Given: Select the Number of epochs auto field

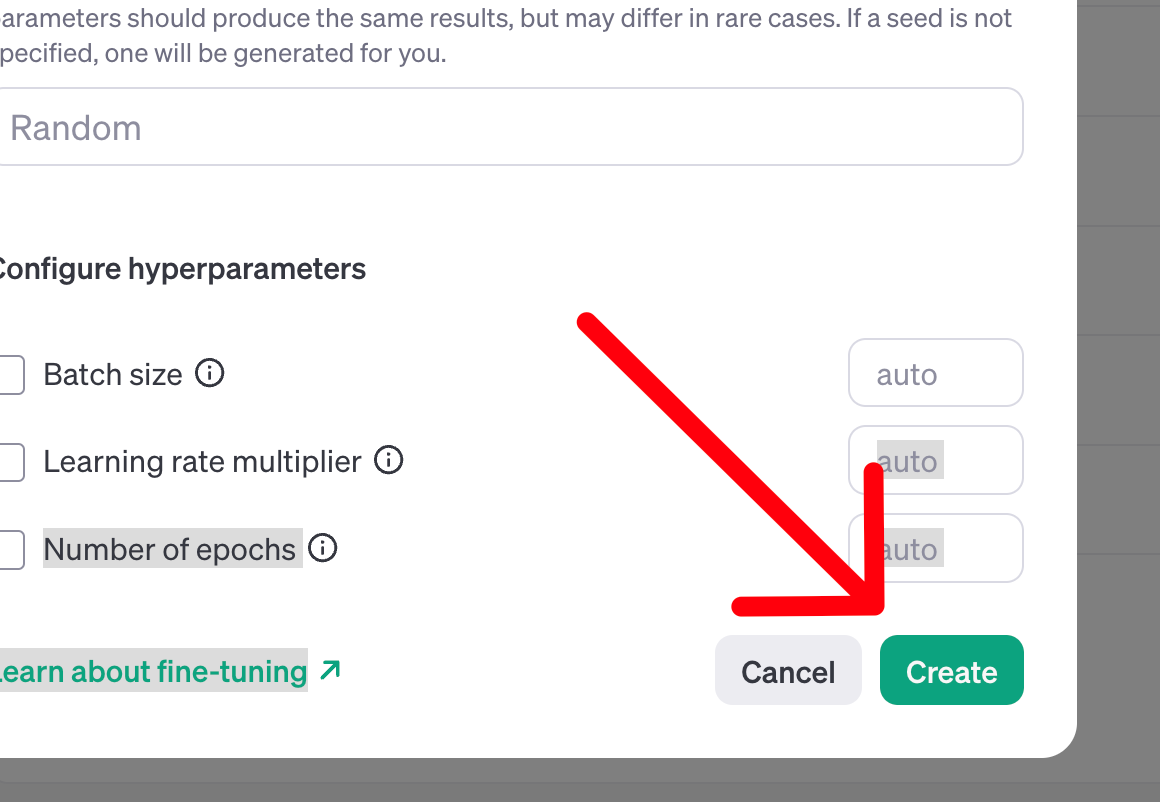Looking at the screenshot, I should click(x=935, y=548).
